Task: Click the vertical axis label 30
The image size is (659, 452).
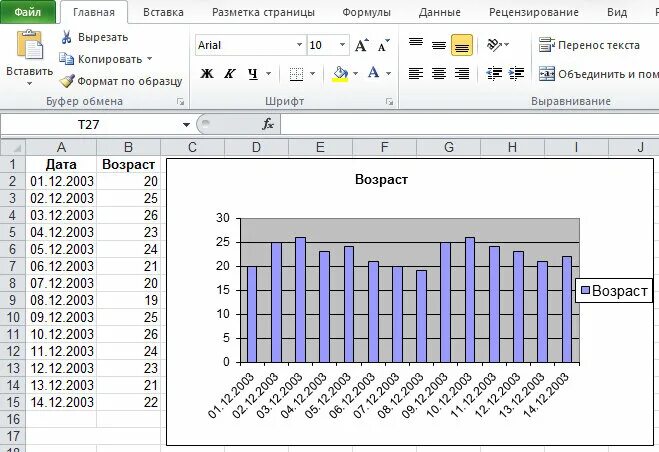Action: 223,218
